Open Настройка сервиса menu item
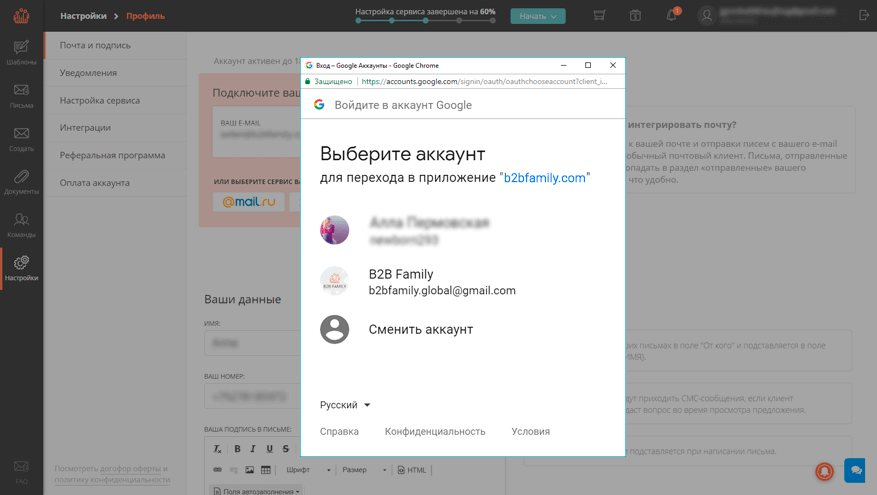Image resolution: width=877 pixels, height=495 pixels. 115,100
